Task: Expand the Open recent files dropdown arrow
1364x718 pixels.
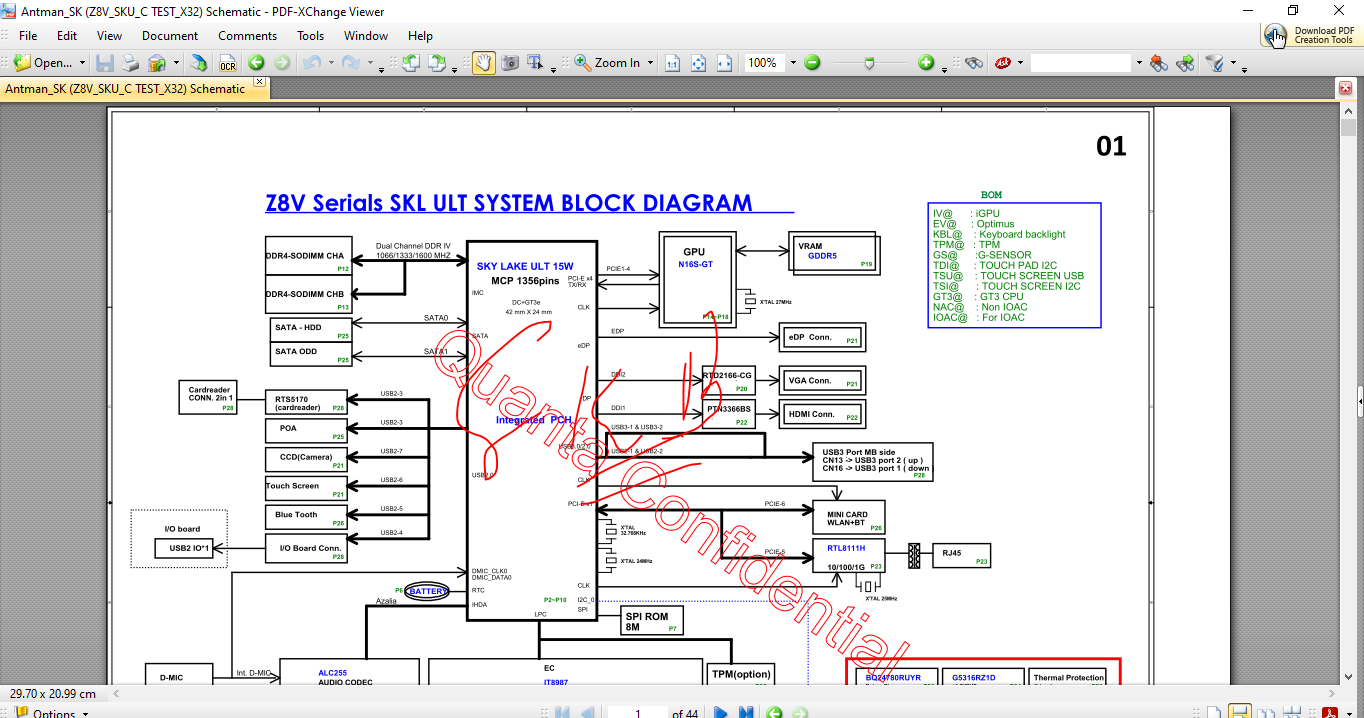Action: click(81, 63)
